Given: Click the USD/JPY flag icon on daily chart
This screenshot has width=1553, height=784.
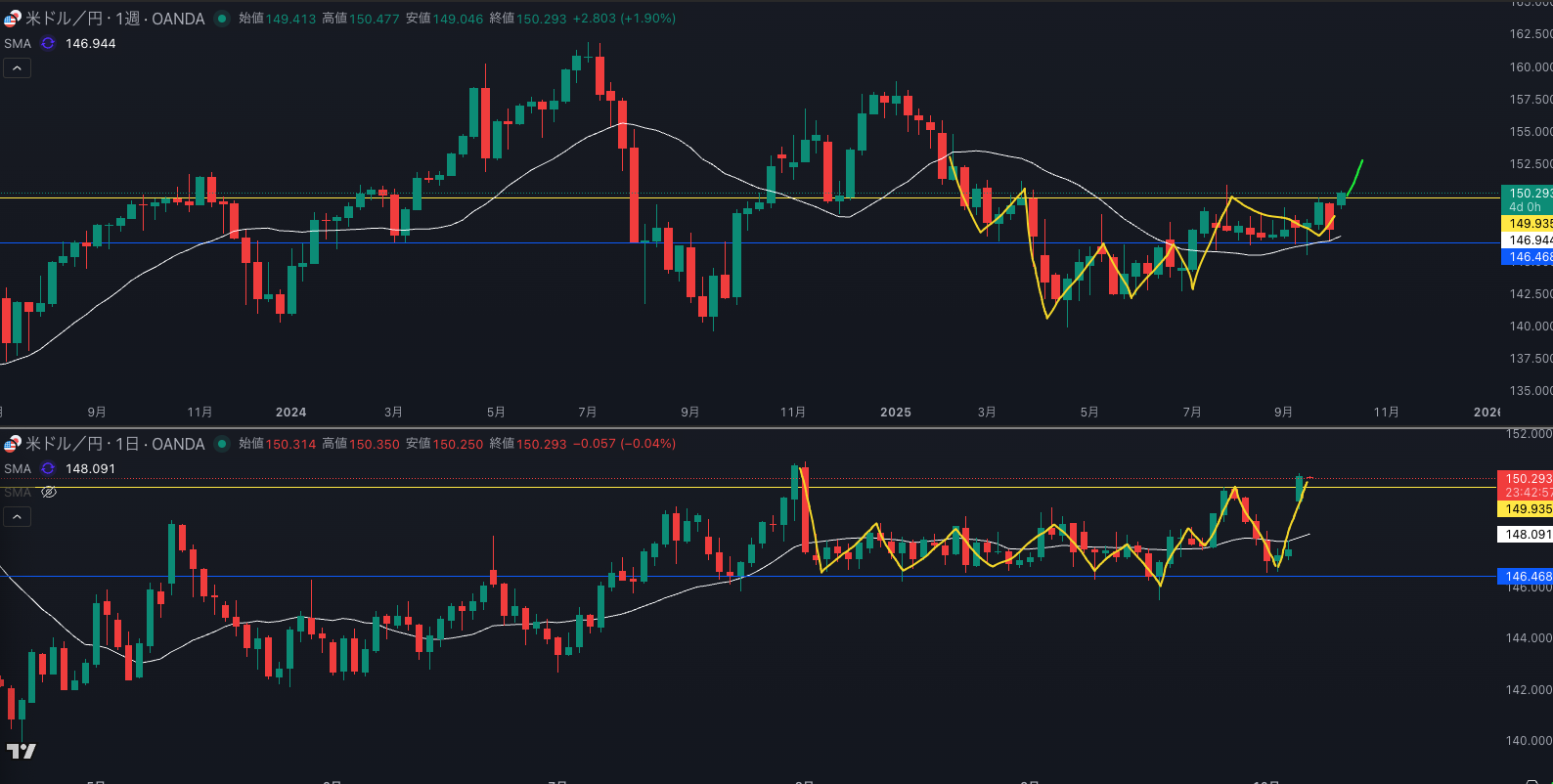Looking at the screenshot, I should 12,444.
